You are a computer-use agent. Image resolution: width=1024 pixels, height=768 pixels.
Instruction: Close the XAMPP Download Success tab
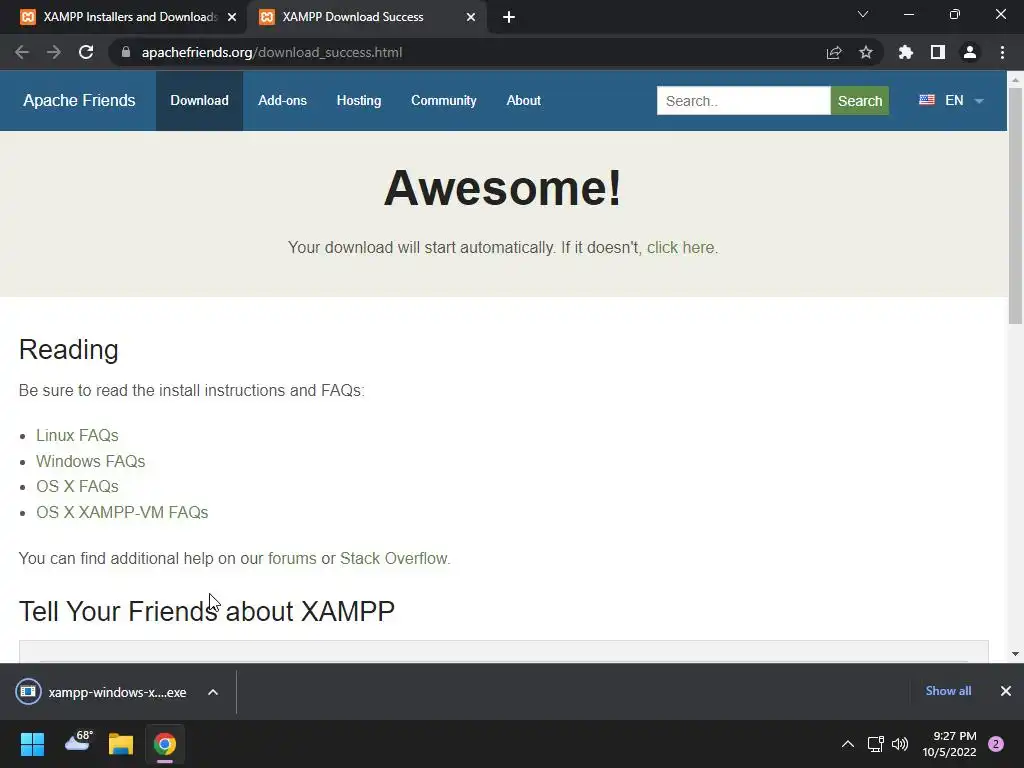click(471, 18)
